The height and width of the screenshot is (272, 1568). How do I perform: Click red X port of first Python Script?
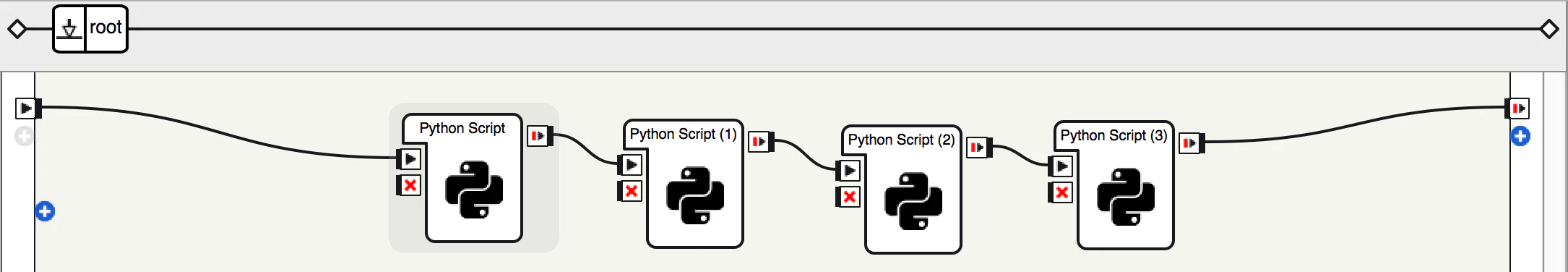[409, 185]
